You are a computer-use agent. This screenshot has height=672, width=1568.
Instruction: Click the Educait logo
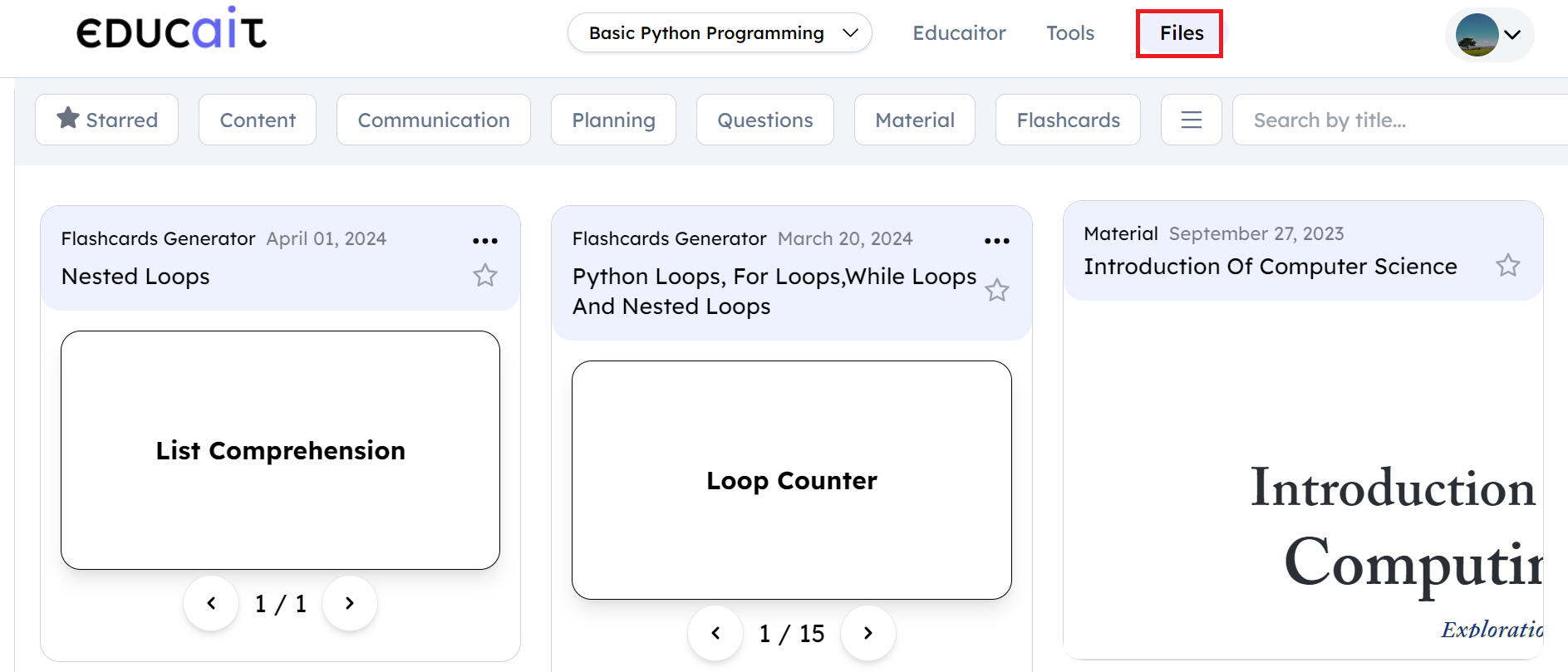click(171, 30)
